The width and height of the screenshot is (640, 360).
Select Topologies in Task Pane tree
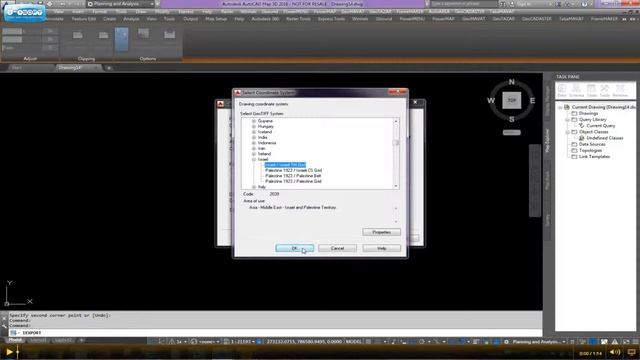point(590,150)
